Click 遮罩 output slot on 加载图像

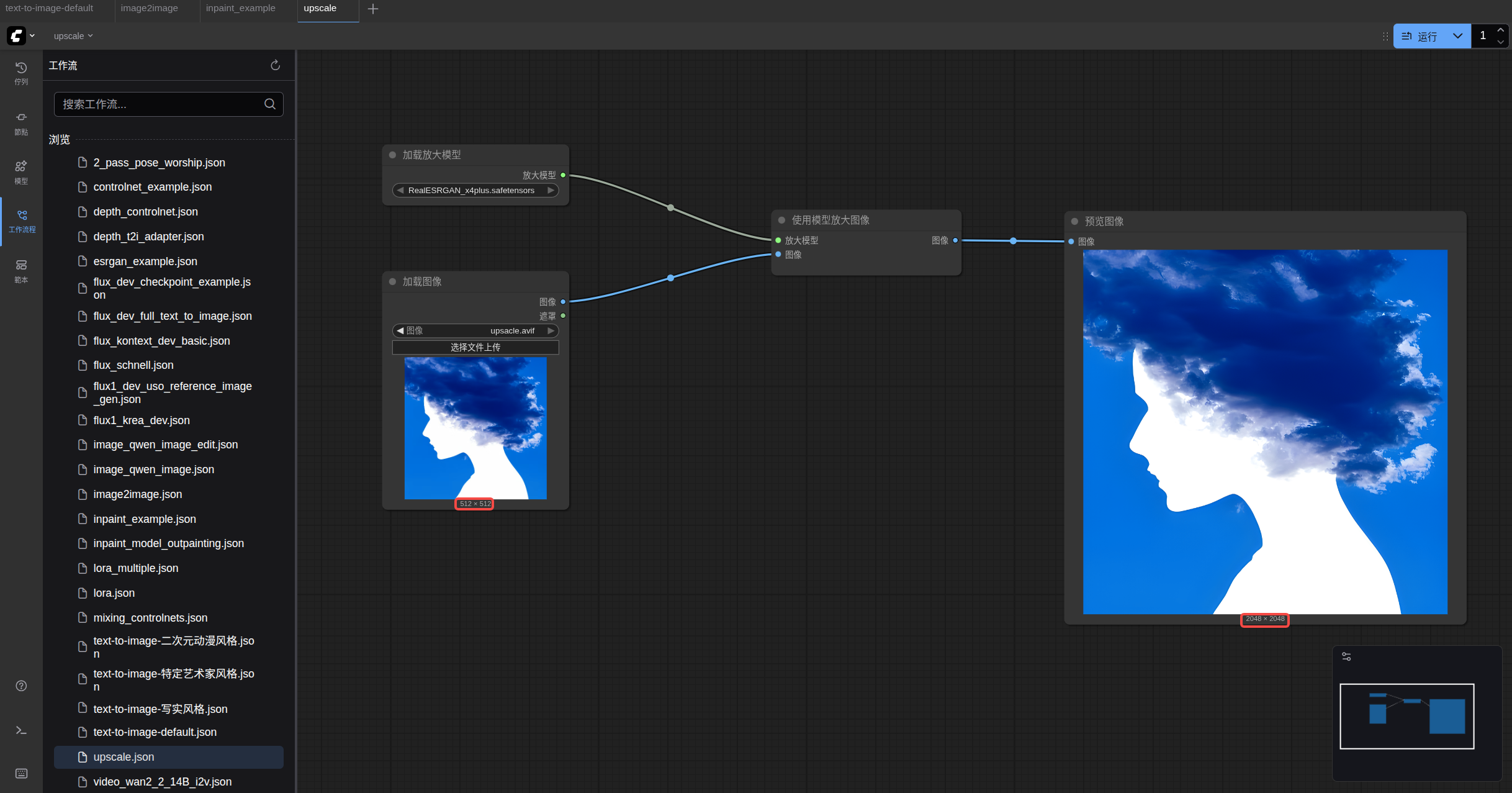563,315
